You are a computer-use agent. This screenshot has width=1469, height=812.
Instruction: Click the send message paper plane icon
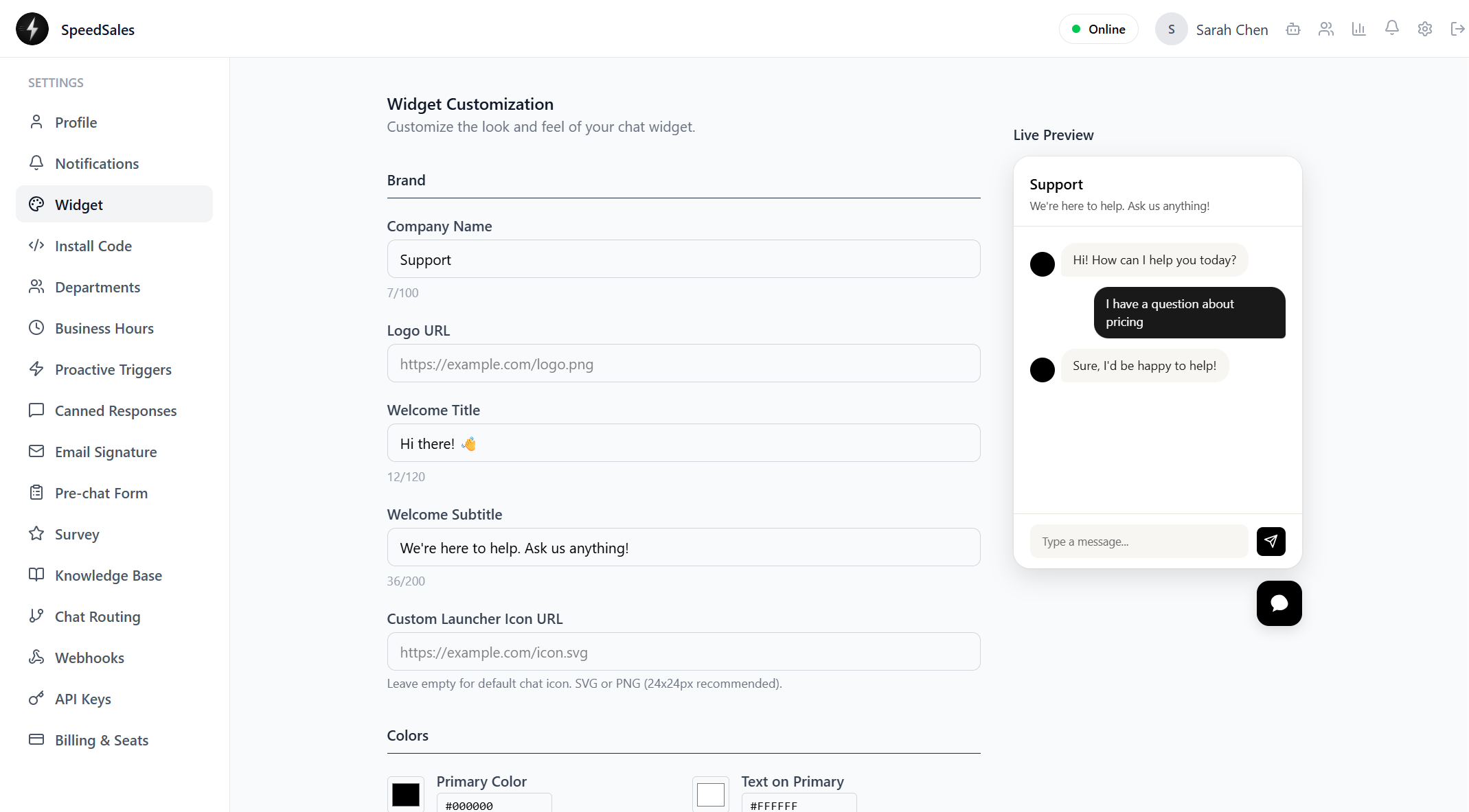click(x=1271, y=542)
